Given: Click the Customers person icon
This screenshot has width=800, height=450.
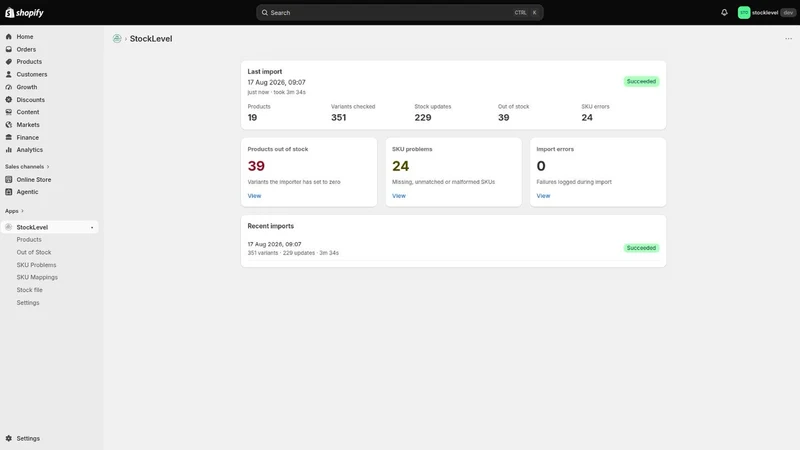Looking at the screenshot, I should pos(9,74).
